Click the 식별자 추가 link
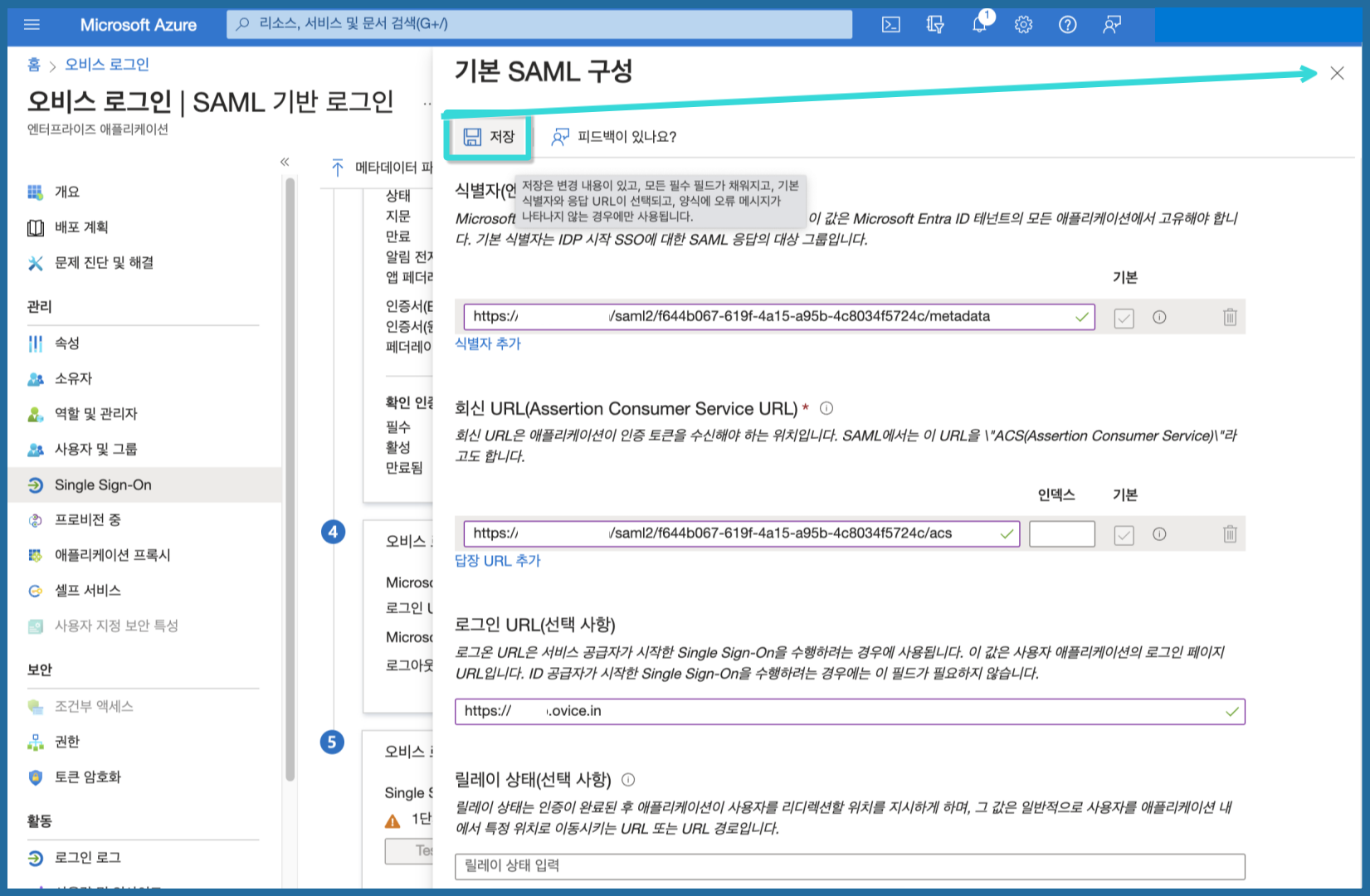 (x=488, y=343)
